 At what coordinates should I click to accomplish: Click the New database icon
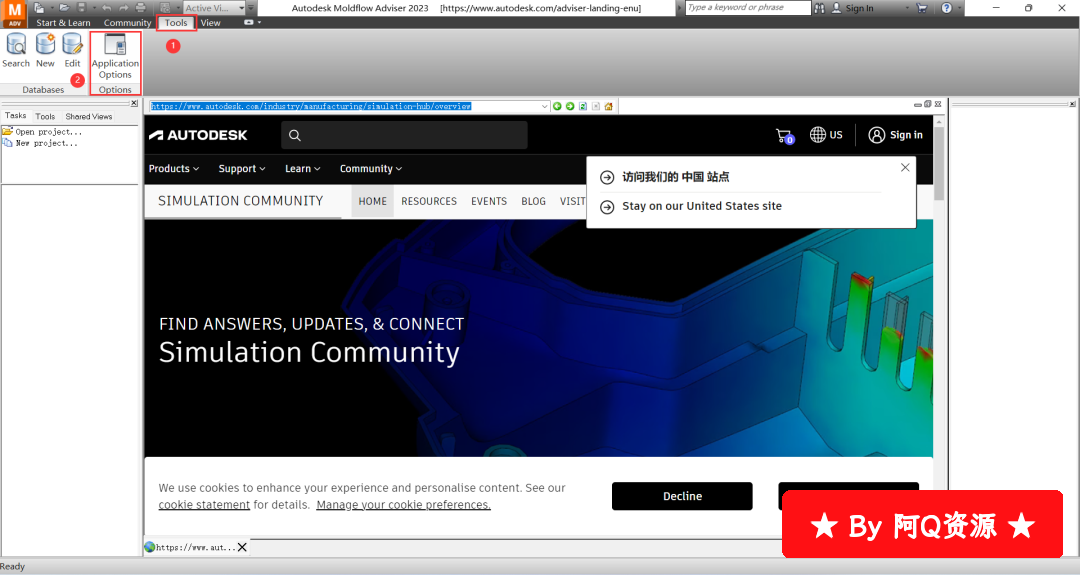pos(45,50)
